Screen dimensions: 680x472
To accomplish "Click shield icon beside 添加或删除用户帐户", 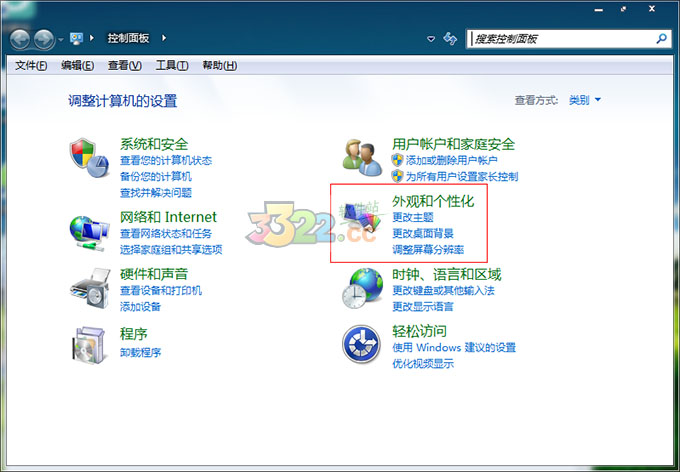I will 397,161.
